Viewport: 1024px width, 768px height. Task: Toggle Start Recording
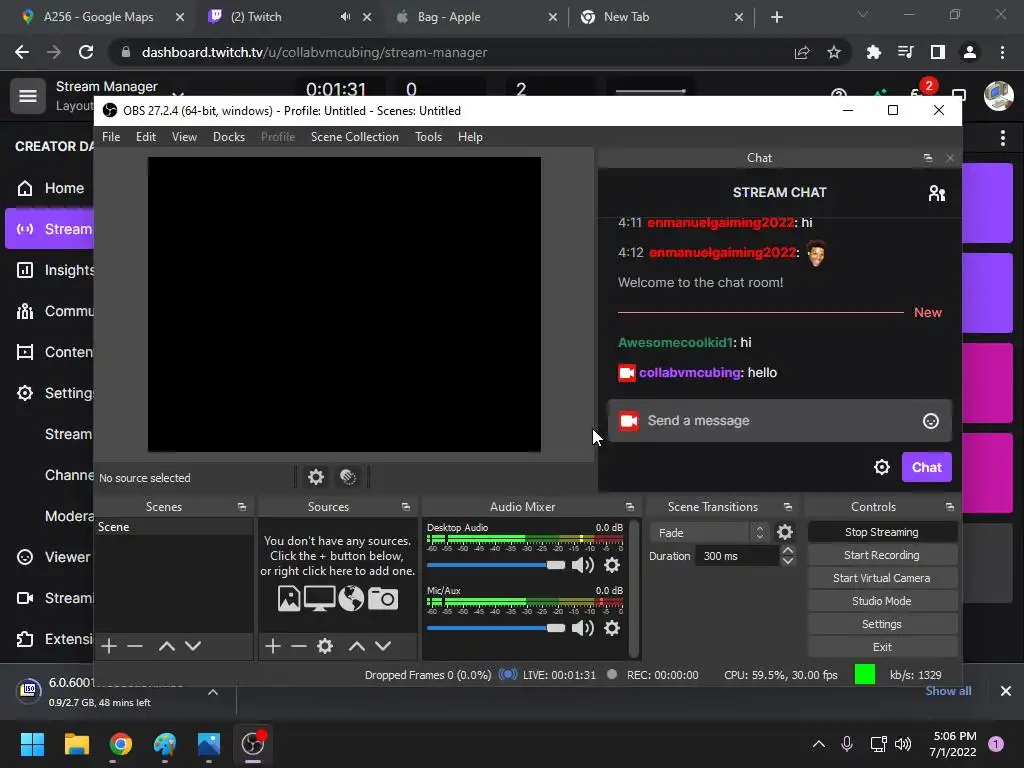click(x=882, y=555)
